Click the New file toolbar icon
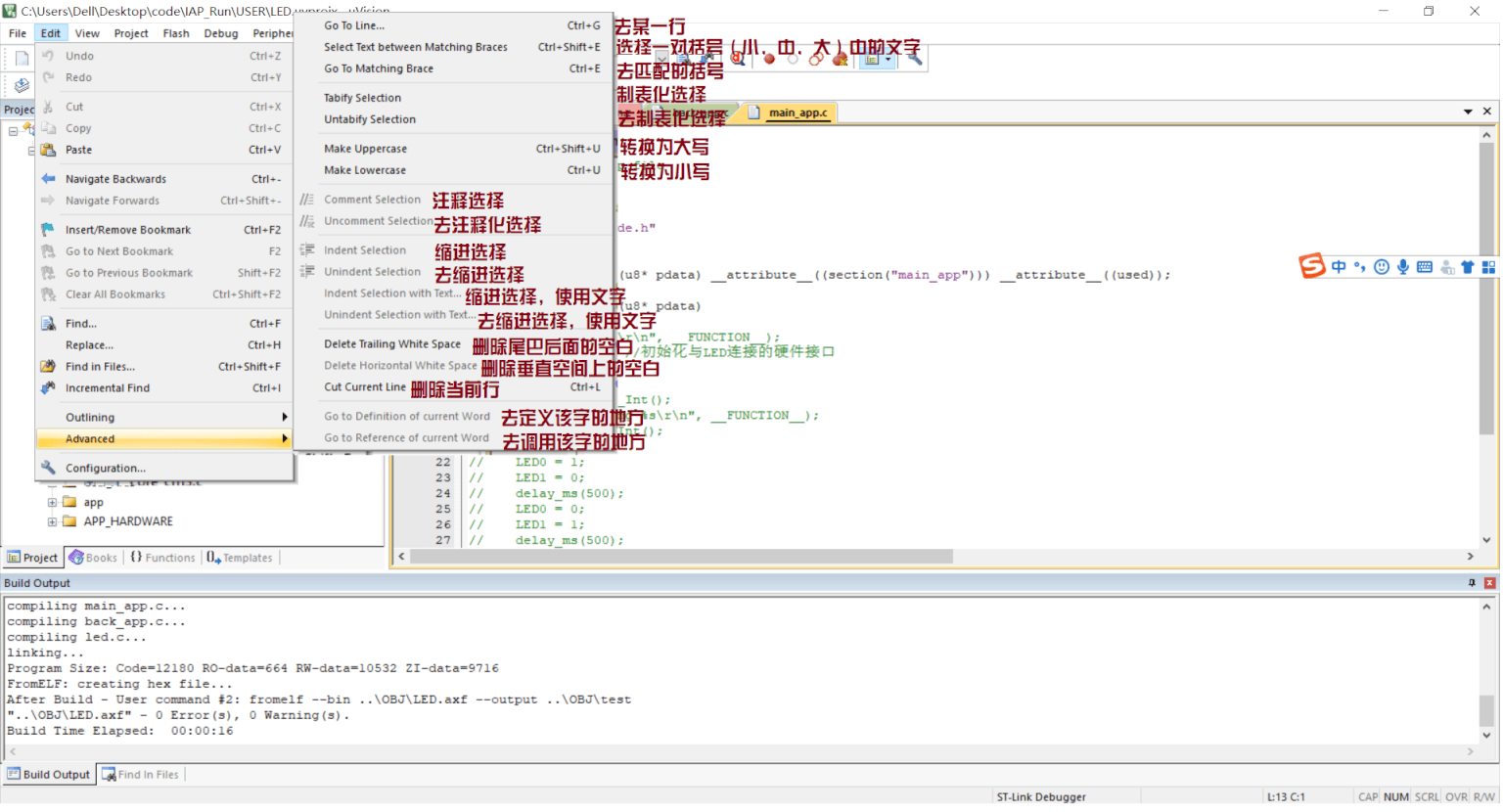This screenshot has height=812, width=1503. [x=22, y=59]
